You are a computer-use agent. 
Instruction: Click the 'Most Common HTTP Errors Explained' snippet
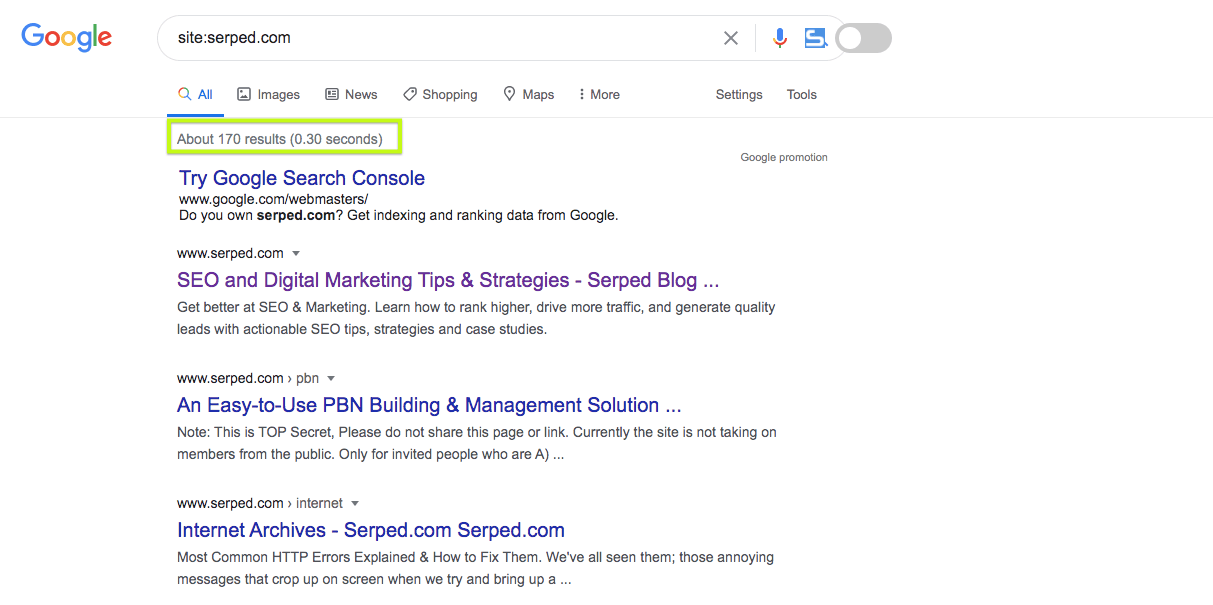tap(475, 568)
